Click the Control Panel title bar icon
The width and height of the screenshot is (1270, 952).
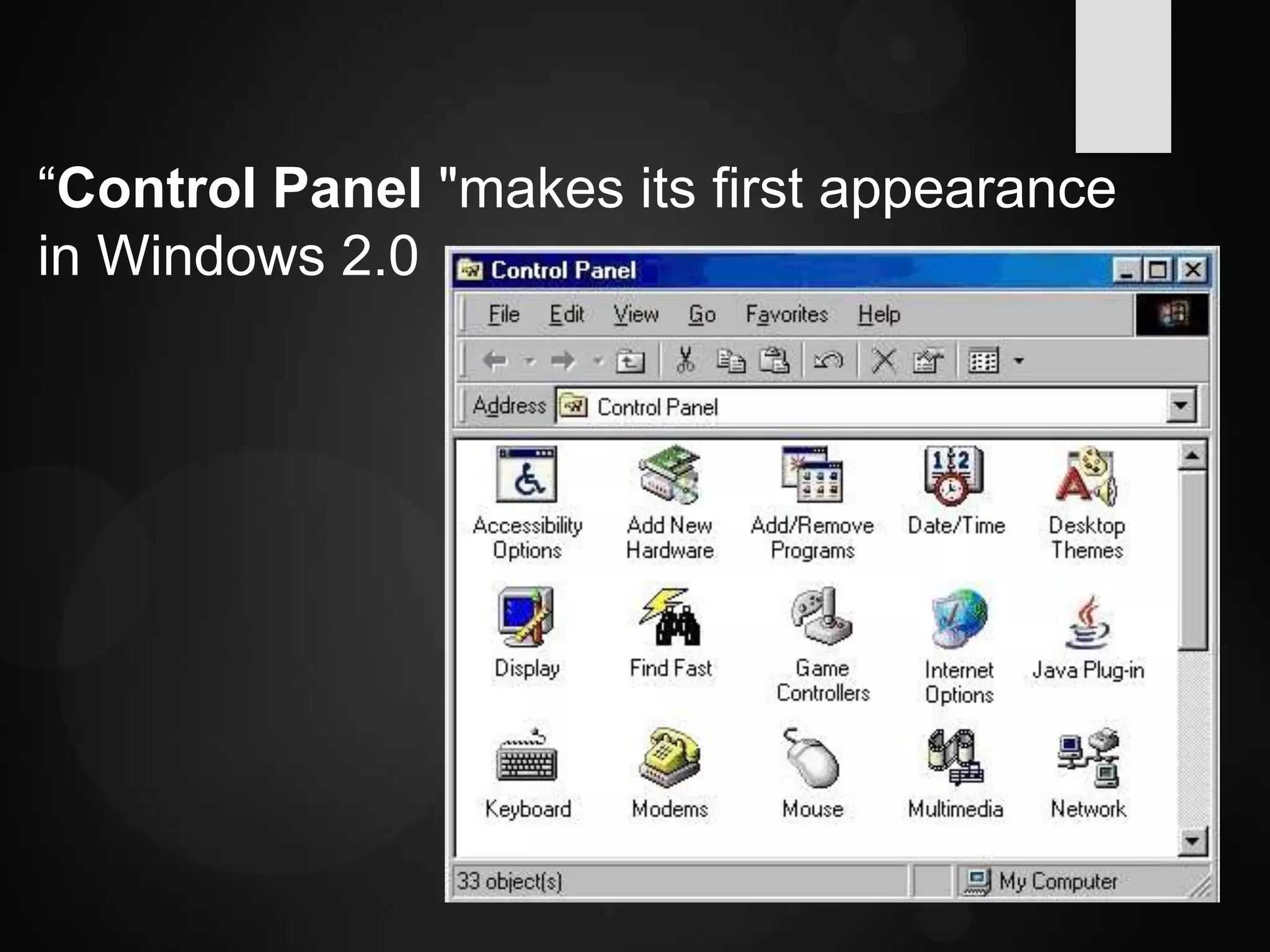point(470,270)
